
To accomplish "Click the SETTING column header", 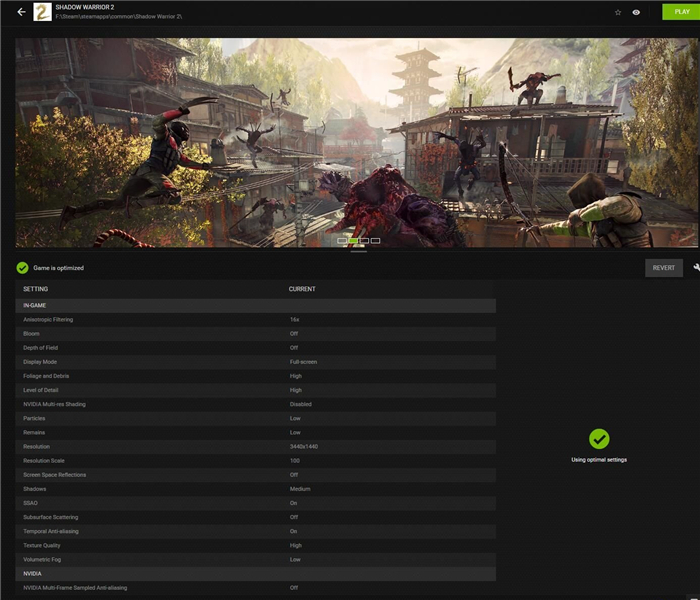I will click(x=35, y=289).
